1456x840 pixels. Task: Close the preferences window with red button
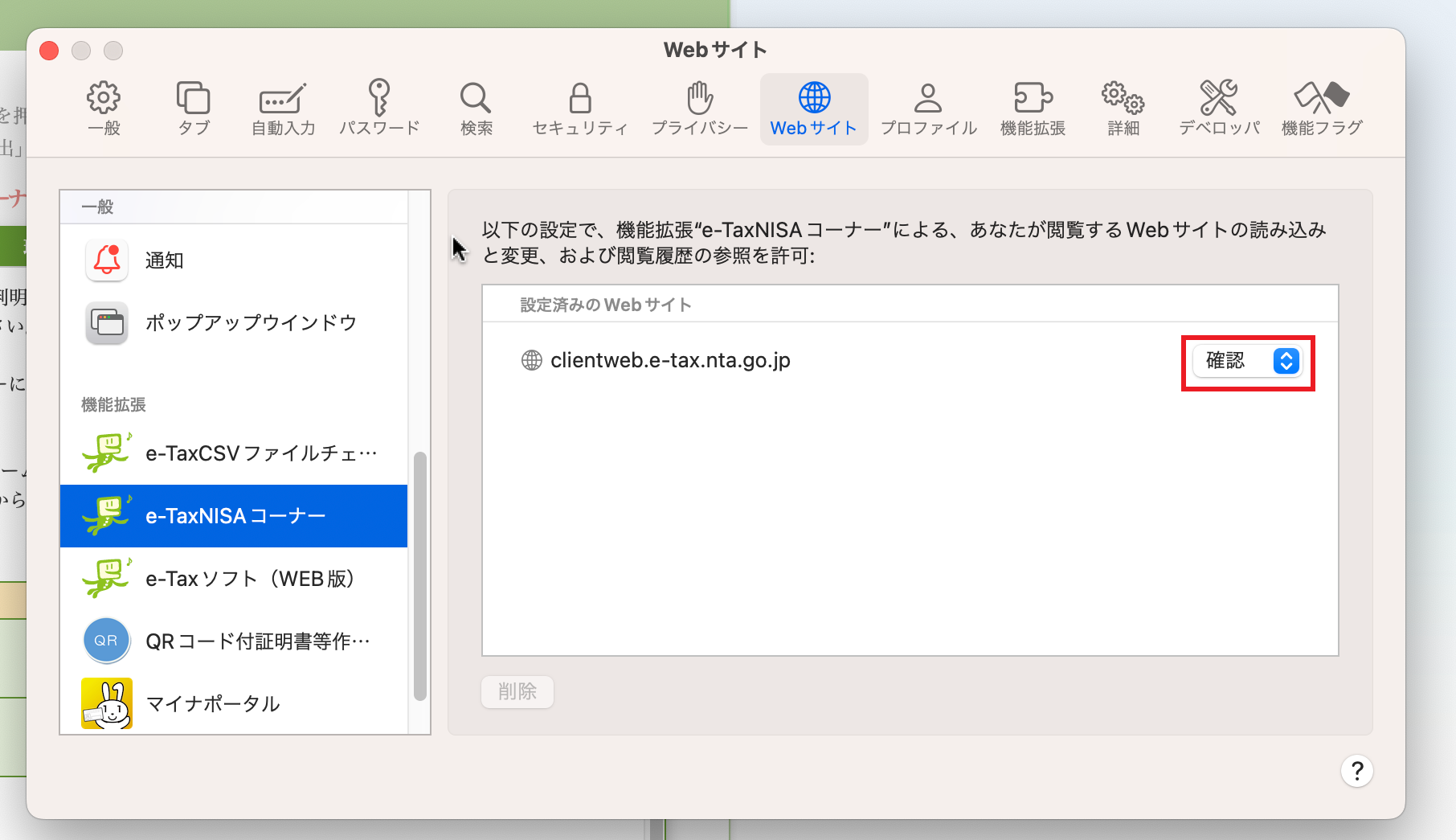[x=49, y=51]
